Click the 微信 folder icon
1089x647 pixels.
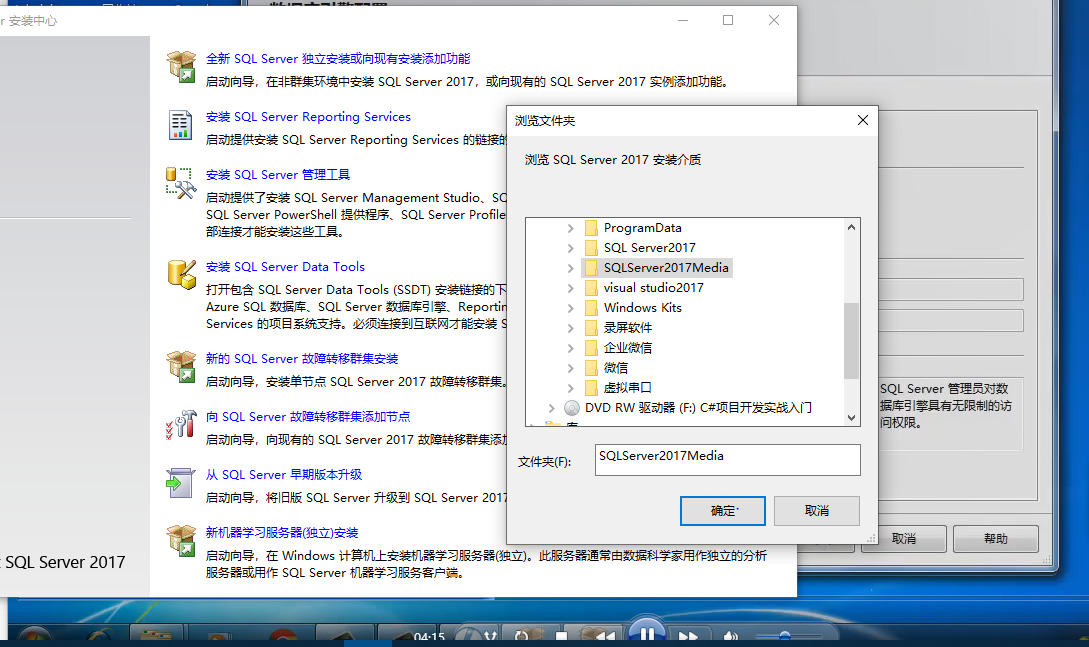click(x=591, y=368)
